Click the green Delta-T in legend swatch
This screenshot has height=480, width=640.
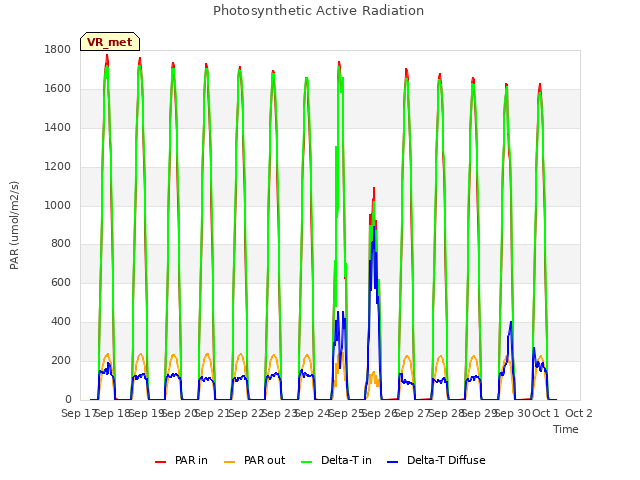[x=307, y=462]
